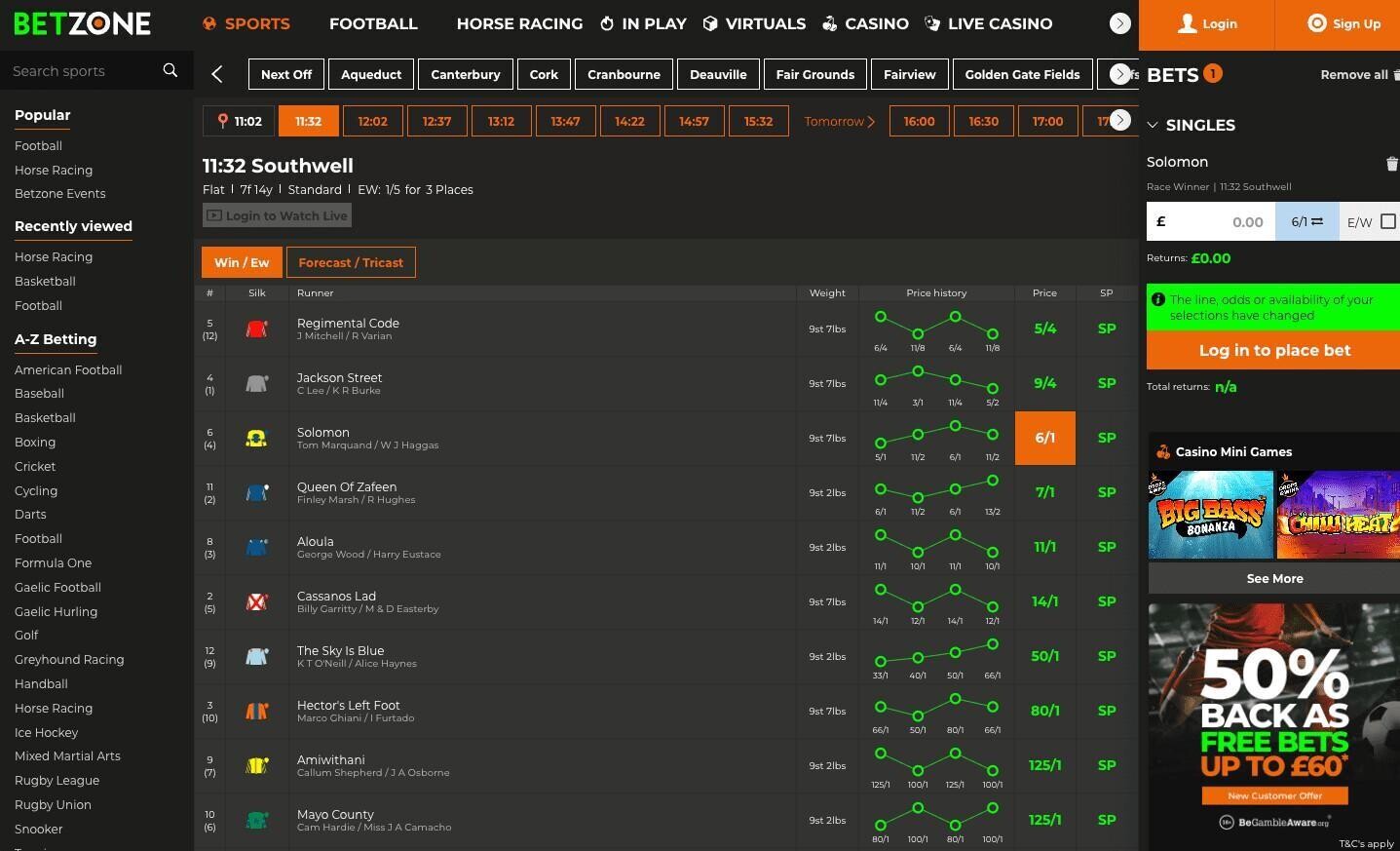1400x851 pixels.
Task: Click Log in to place bet
Action: [x=1273, y=350]
